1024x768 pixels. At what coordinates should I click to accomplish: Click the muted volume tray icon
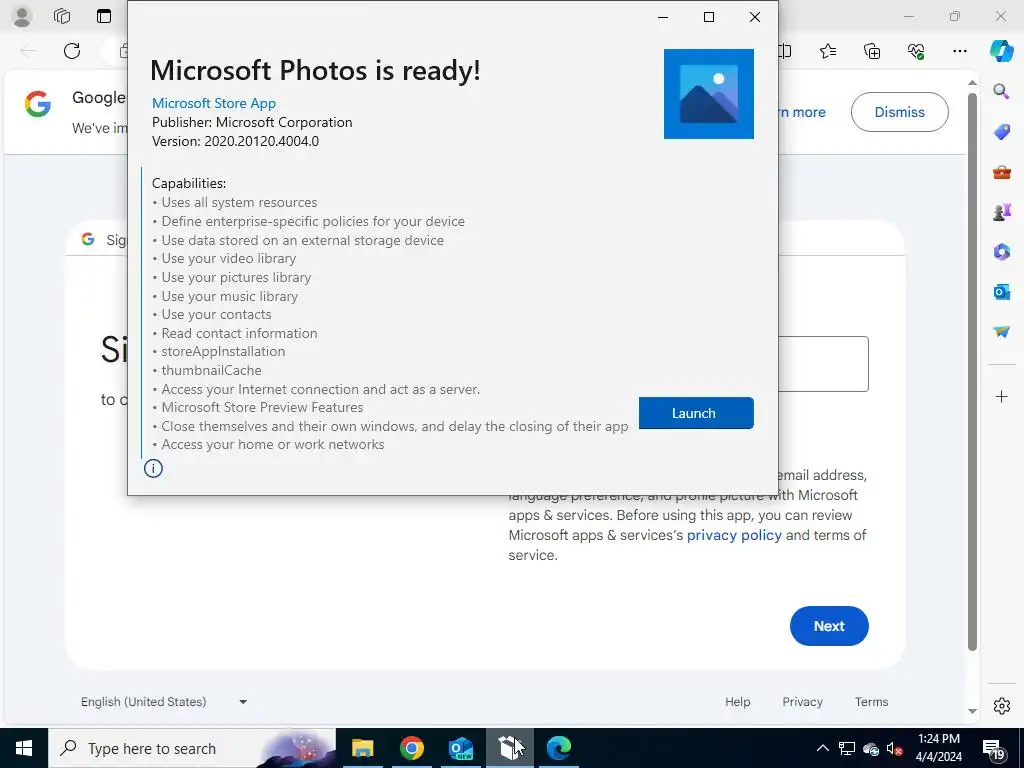[x=895, y=748]
